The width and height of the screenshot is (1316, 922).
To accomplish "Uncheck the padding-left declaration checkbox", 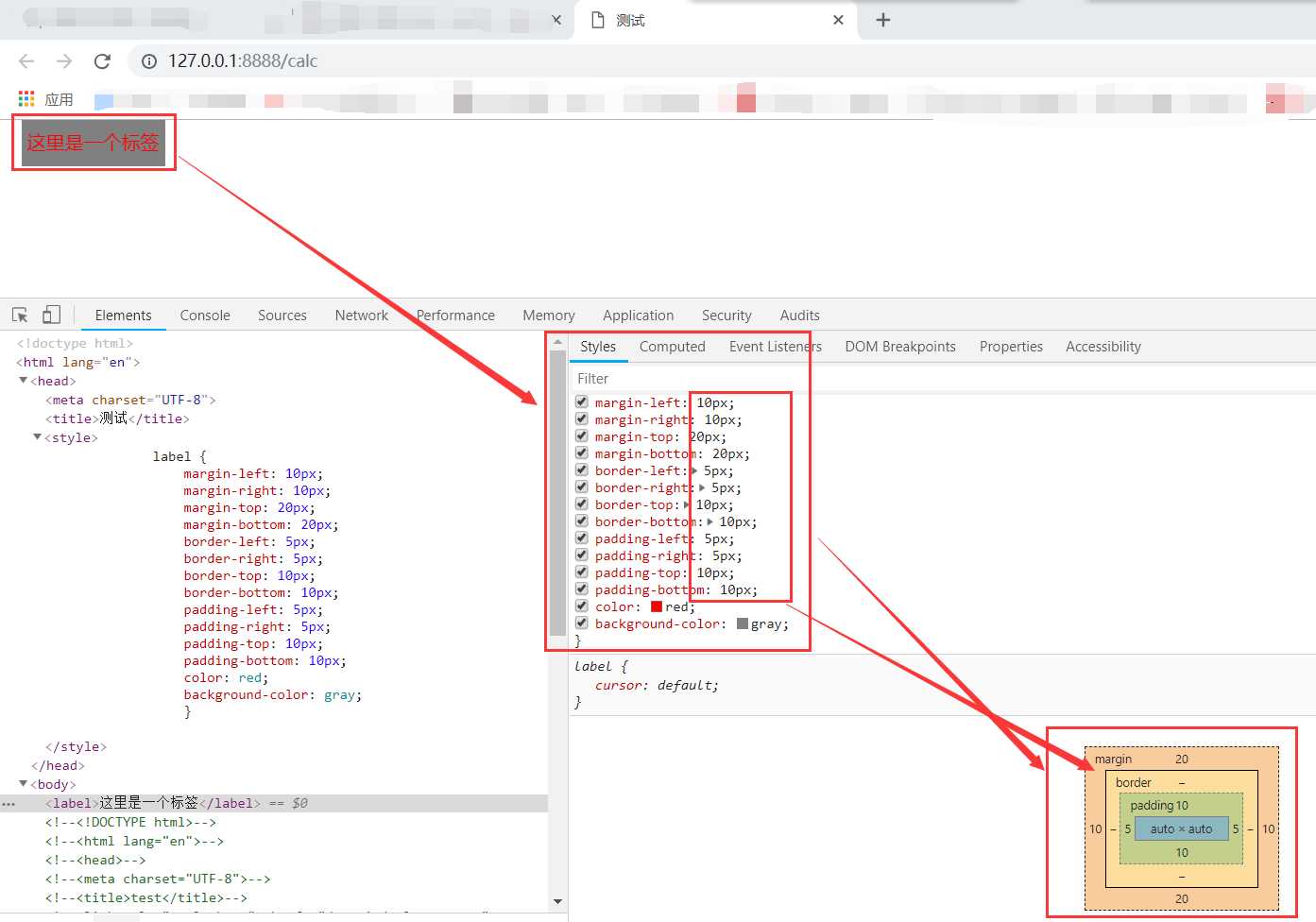I will click(x=582, y=538).
